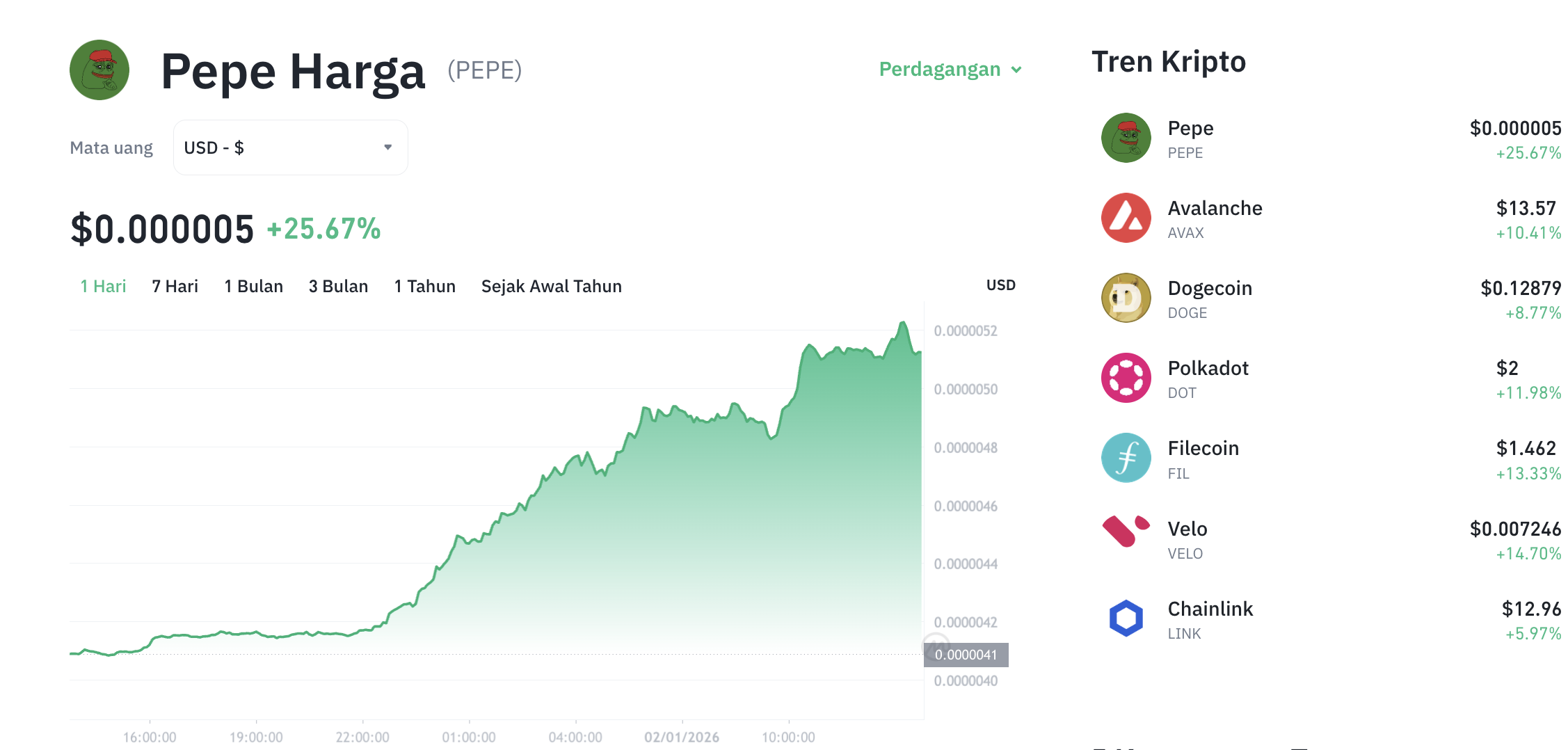
Task: Select the 1 Tahun tab
Action: tap(424, 286)
